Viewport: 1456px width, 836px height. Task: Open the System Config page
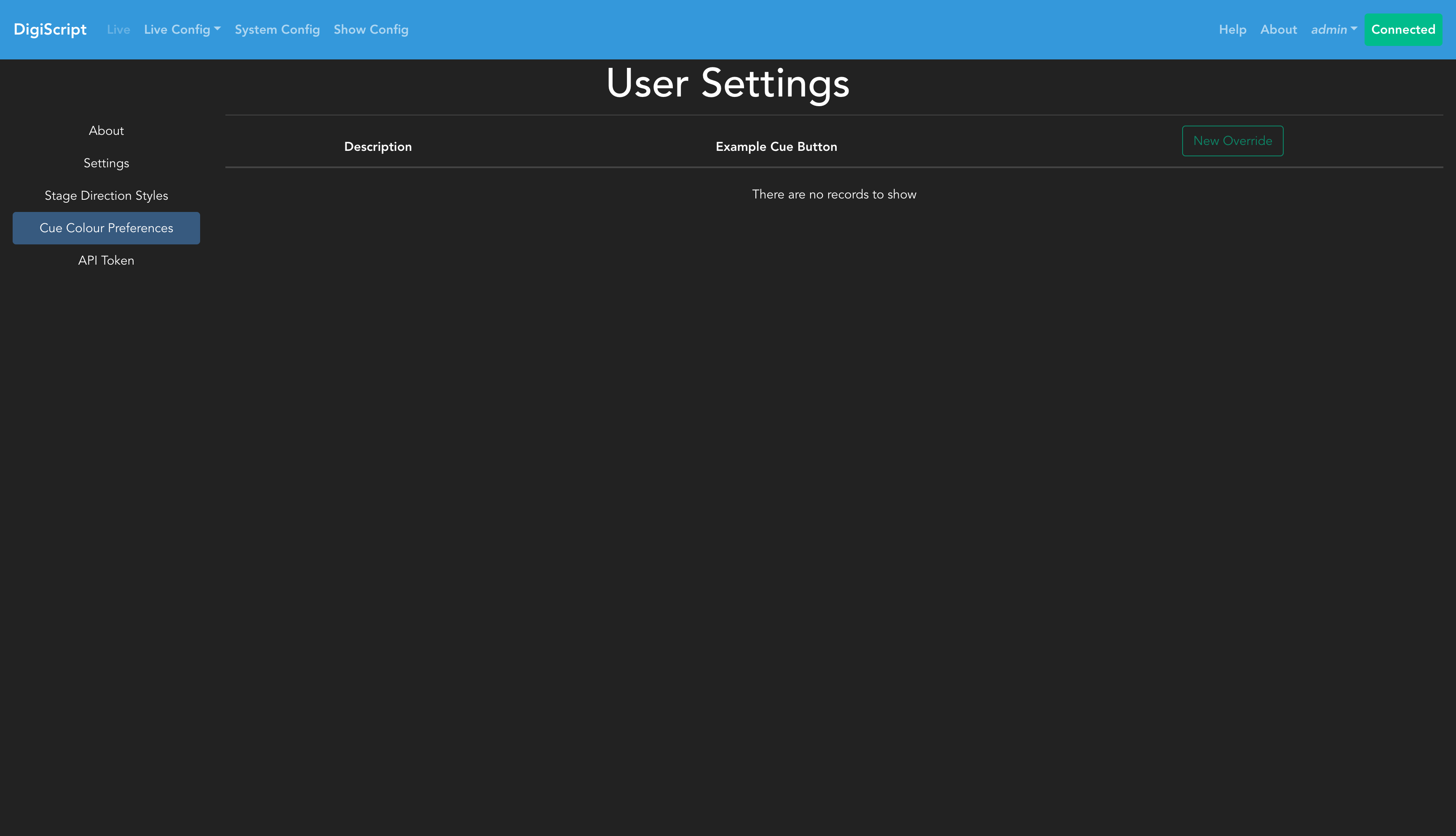pos(277,29)
